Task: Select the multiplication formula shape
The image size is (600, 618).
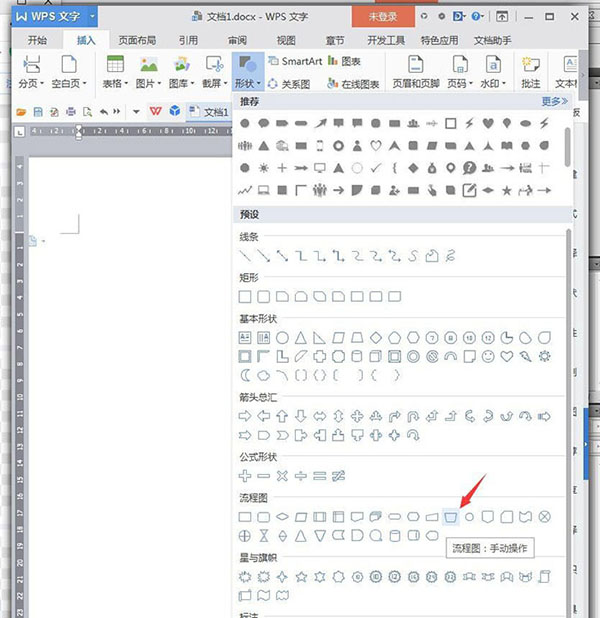Action: pyautogui.click(x=282, y=476)
